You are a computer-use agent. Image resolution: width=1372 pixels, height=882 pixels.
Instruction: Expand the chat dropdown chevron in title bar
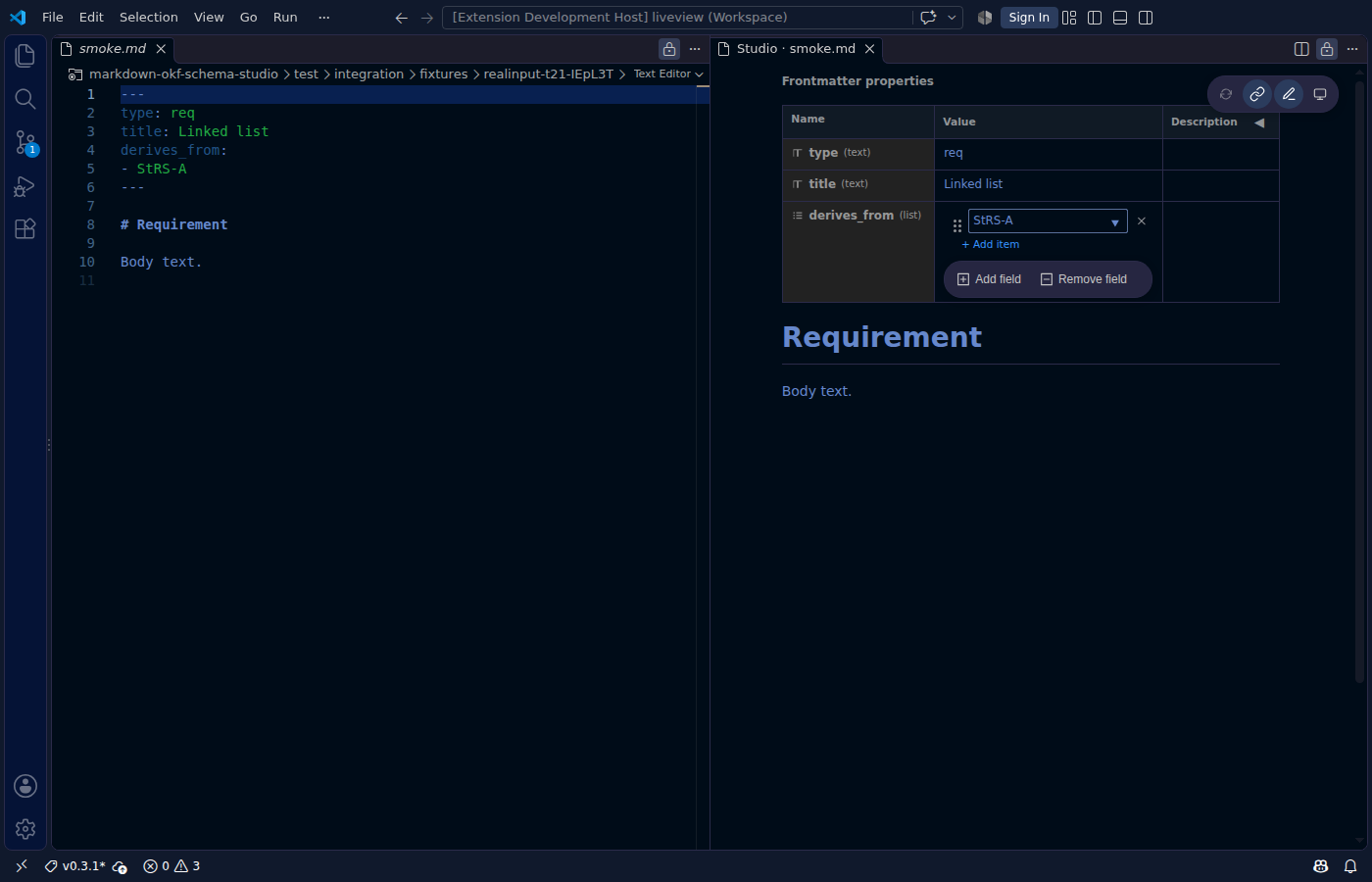(x=952, y=18)
